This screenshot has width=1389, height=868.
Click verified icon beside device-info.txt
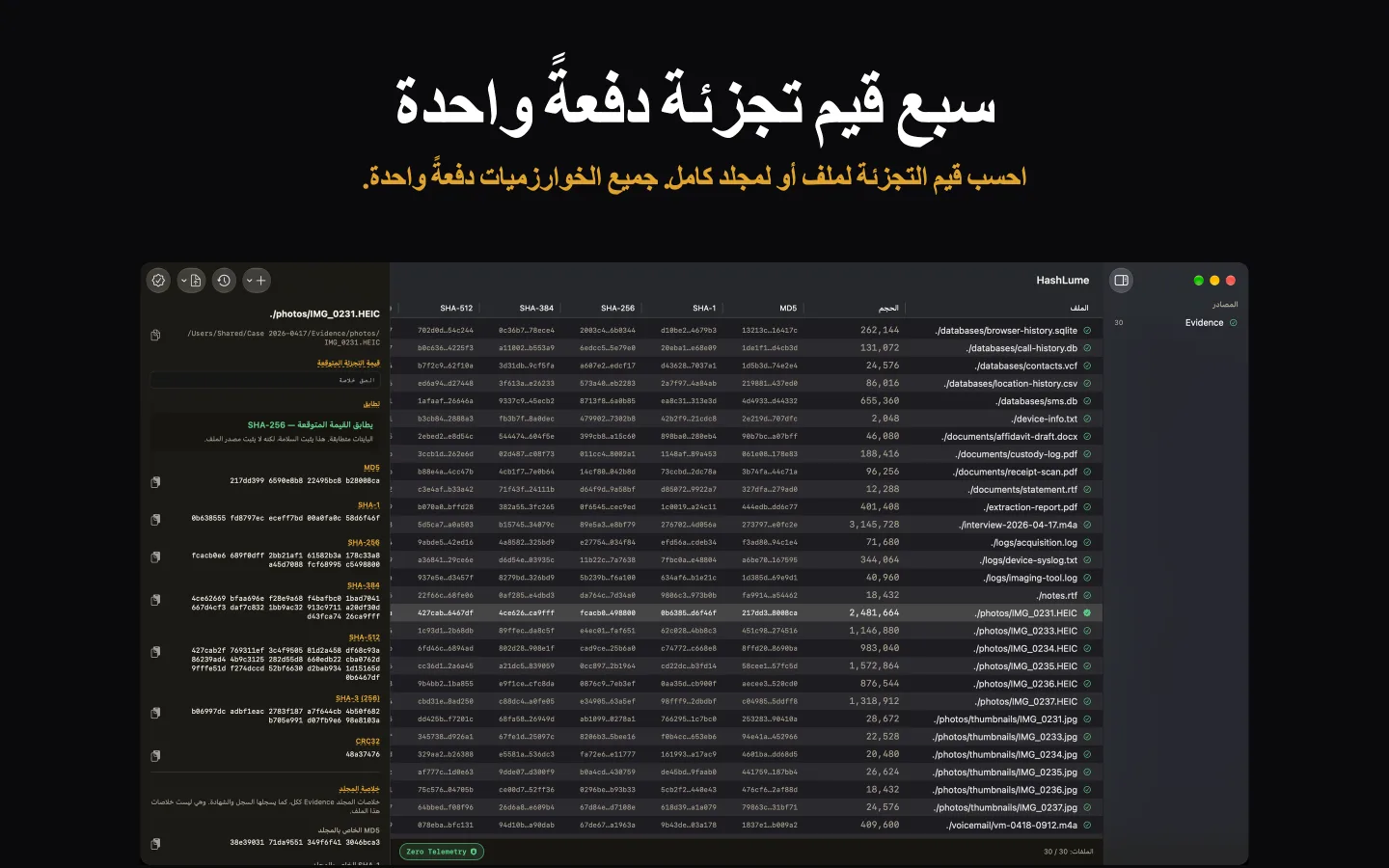[1087, 419]
